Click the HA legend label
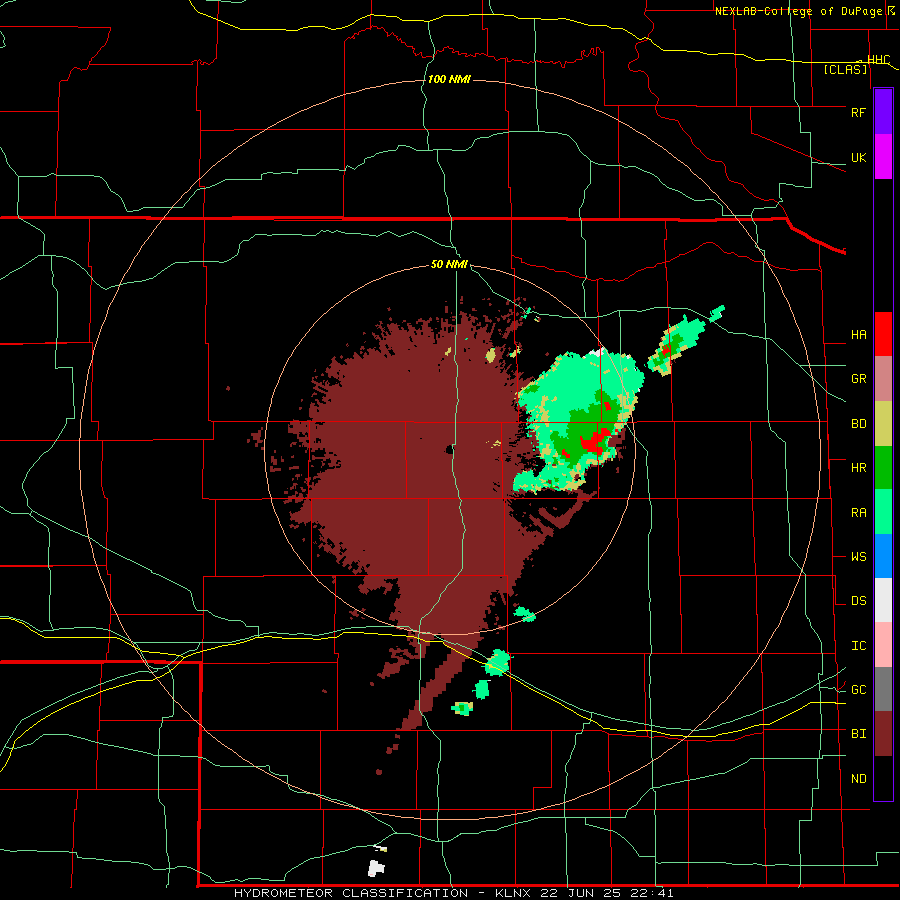The width and height of the screenshot is (900, 900). coord(858,334)
